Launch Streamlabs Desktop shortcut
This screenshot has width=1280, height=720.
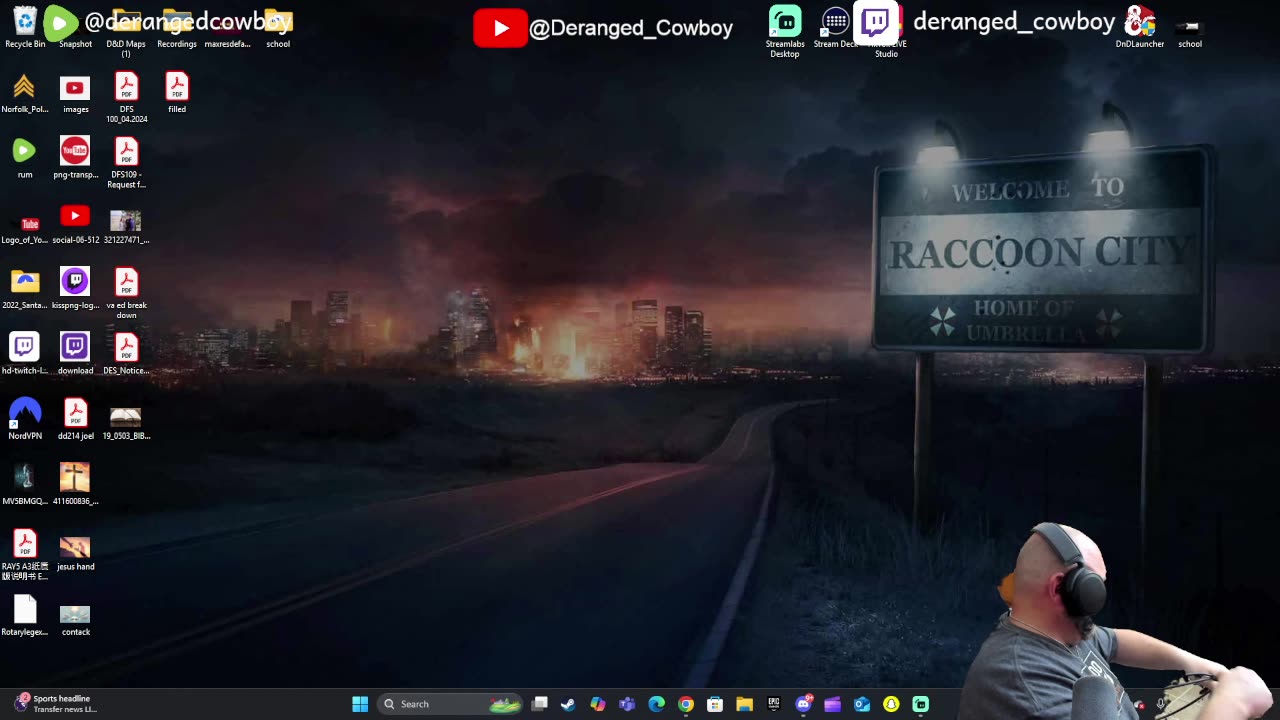(x=785, y=32)
